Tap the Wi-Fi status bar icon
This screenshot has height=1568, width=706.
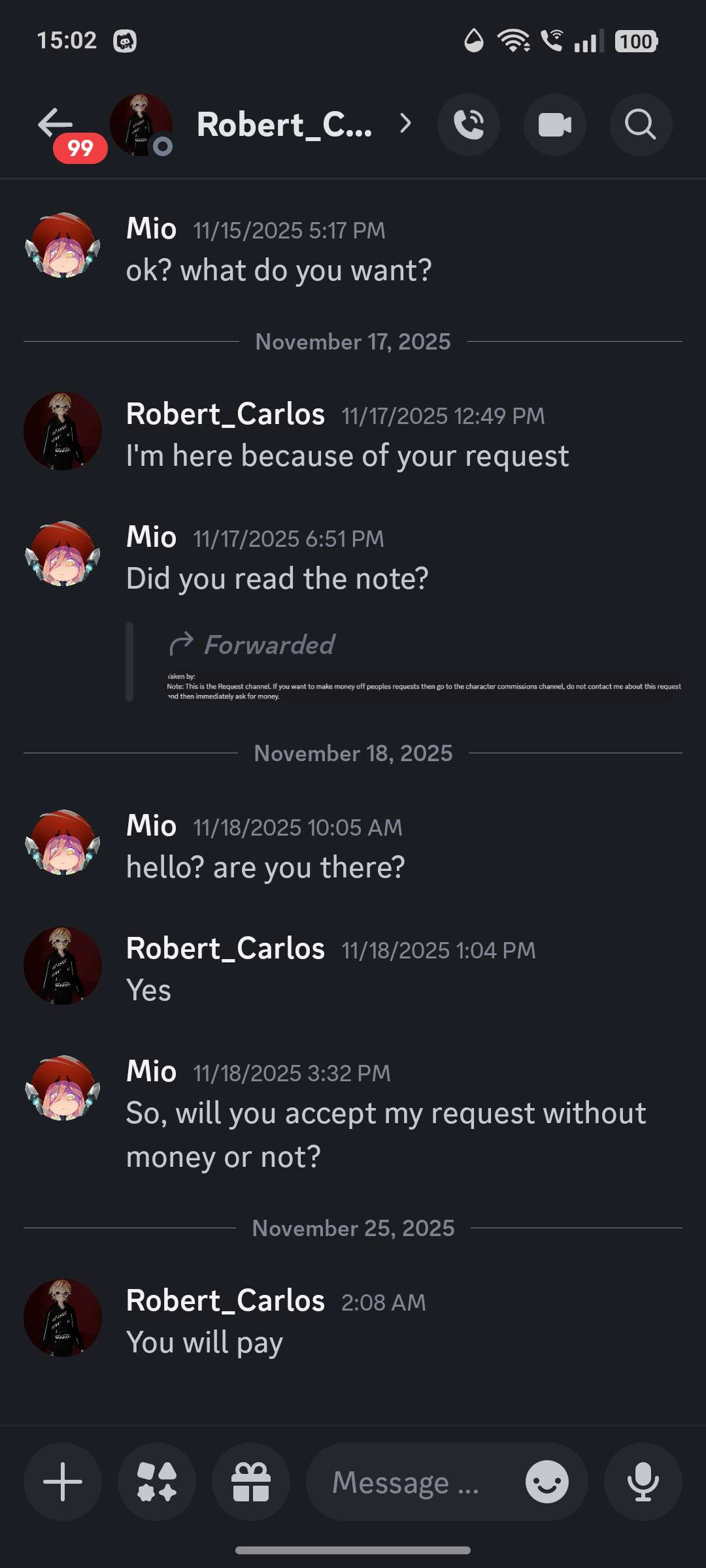(x=513, y=41)
